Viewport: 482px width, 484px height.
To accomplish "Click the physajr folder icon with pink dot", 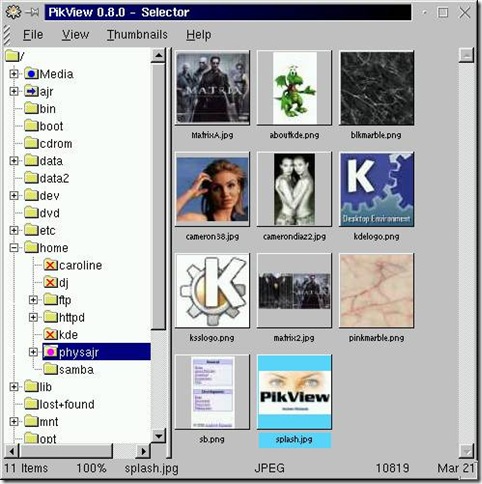I will click(50, 352).
